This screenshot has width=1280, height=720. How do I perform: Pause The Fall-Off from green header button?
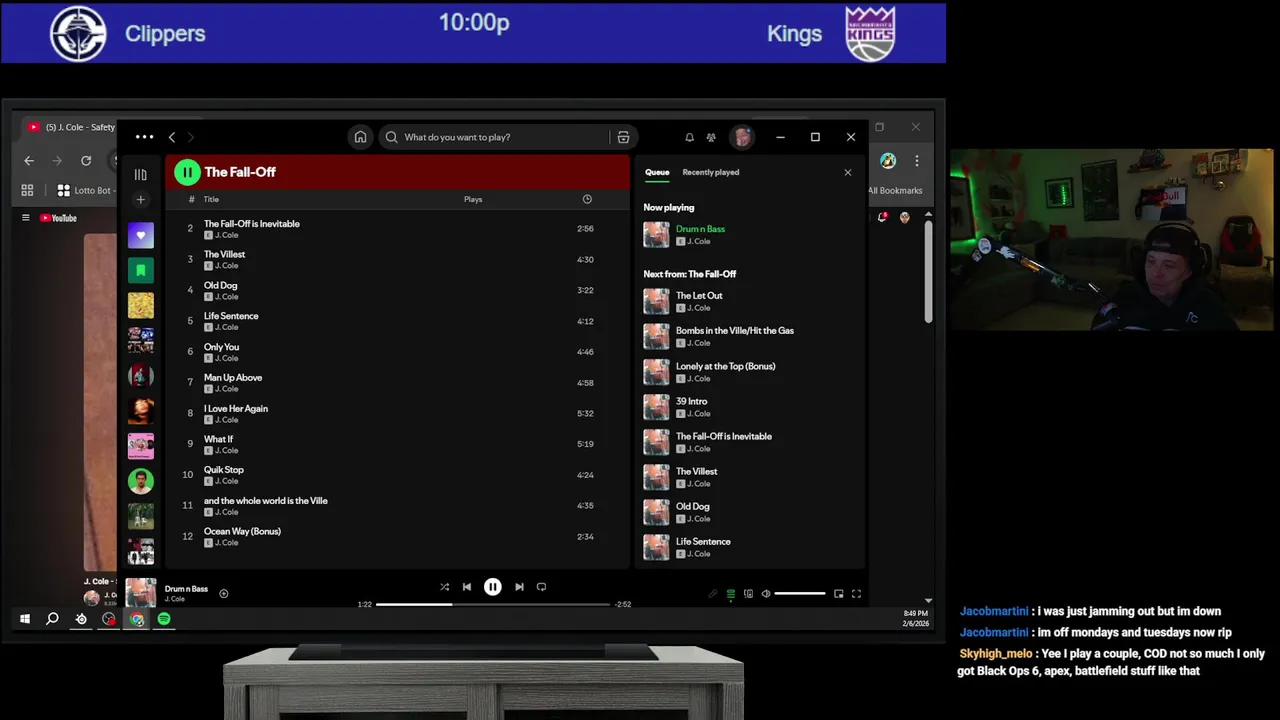[x=187, y=172]
